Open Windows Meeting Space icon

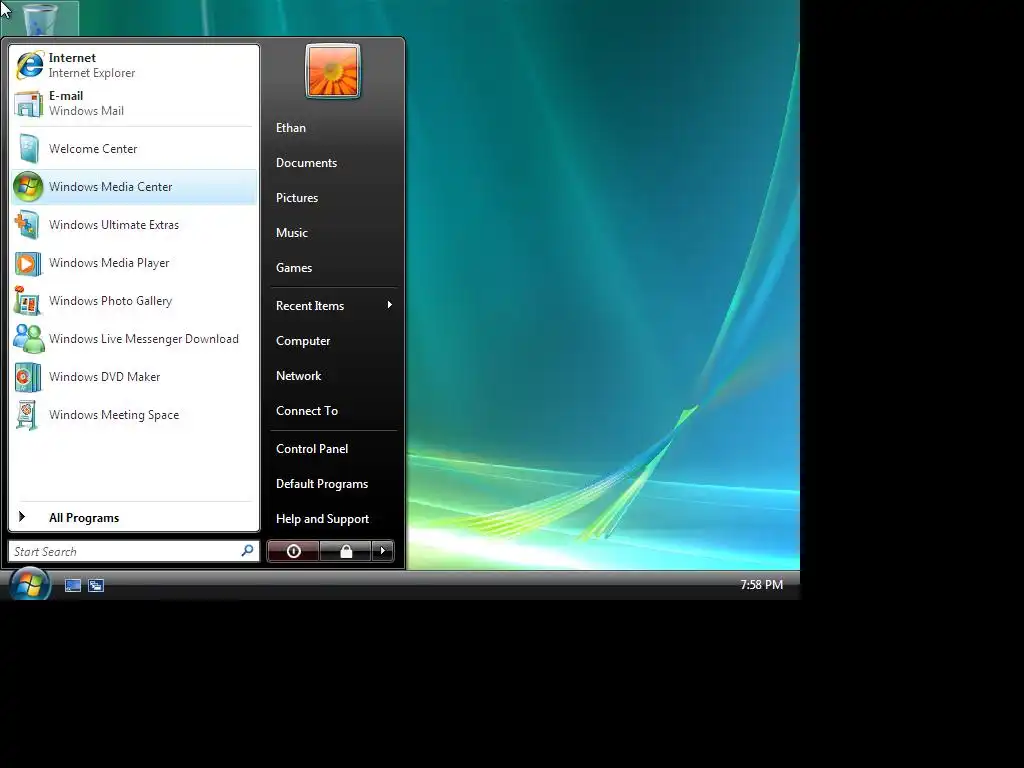27,415
